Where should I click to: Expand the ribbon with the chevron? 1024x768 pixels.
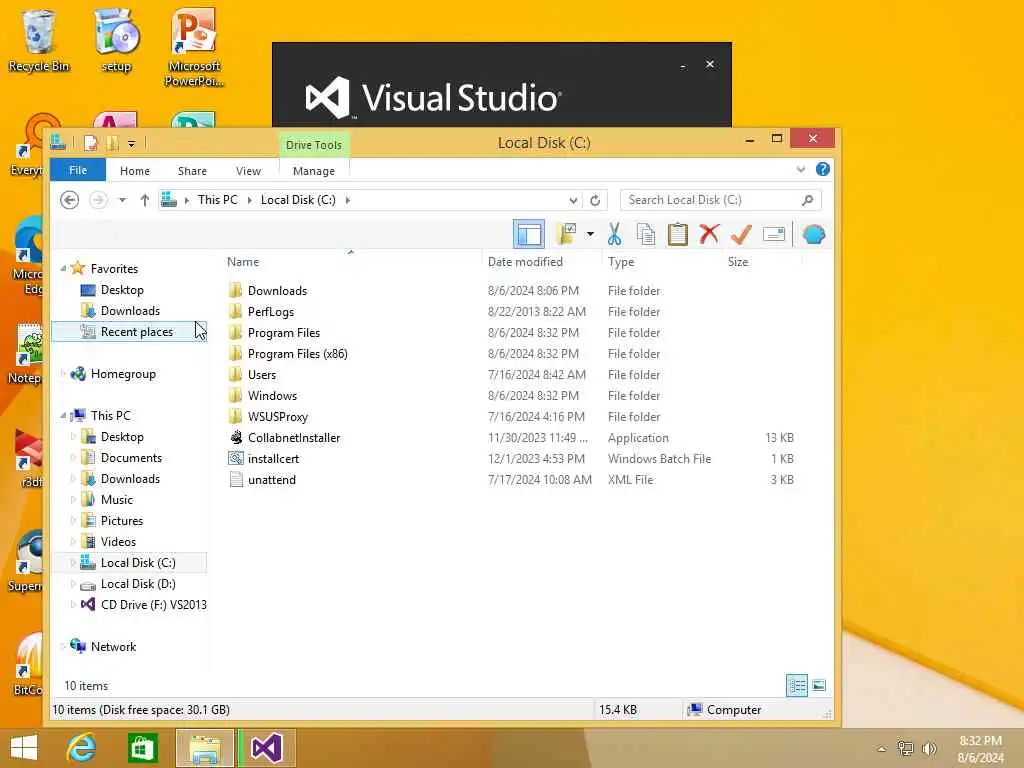(x=801, y=170)
